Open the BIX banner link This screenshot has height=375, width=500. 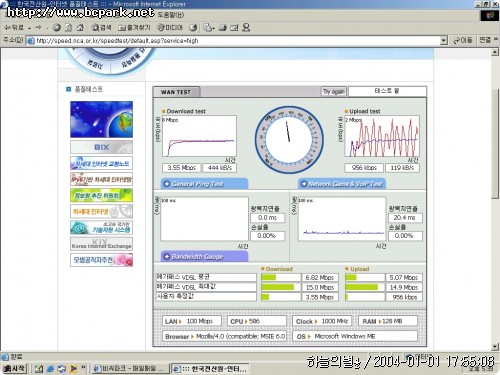(101, 147)
